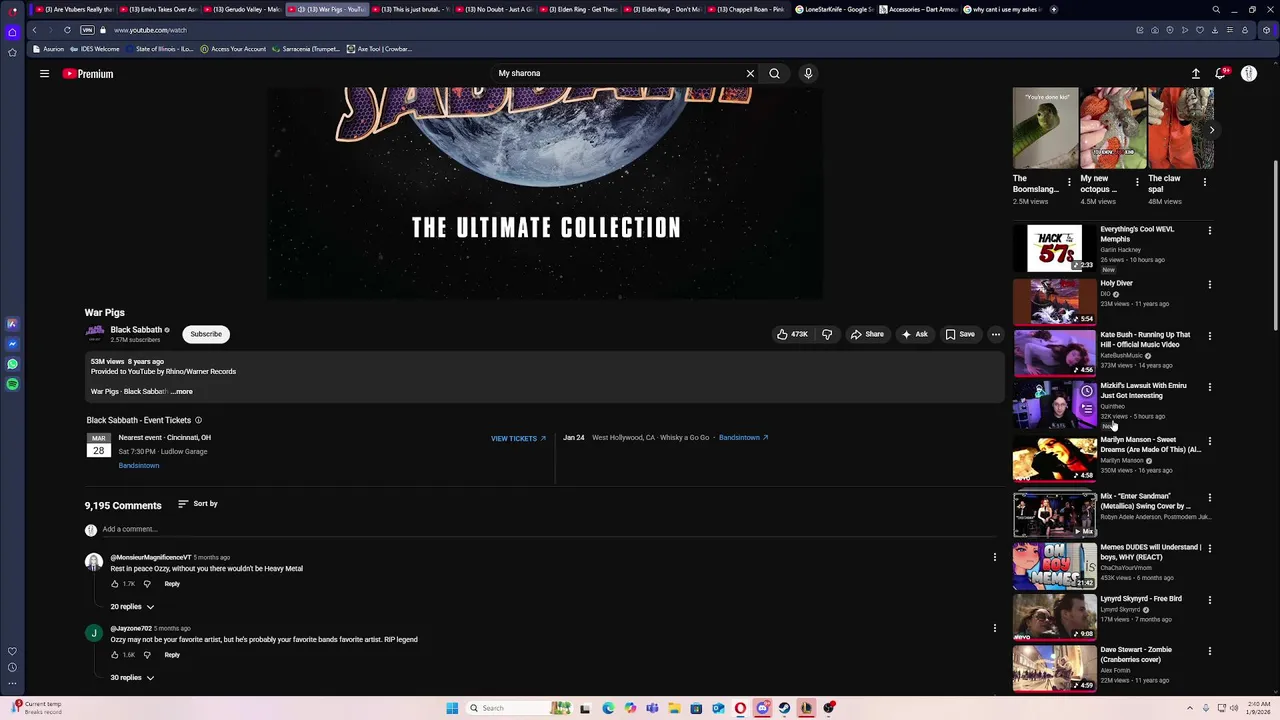Switch to the Emiru Takes Over tab

pyautogui.click(x=161, y=9)
